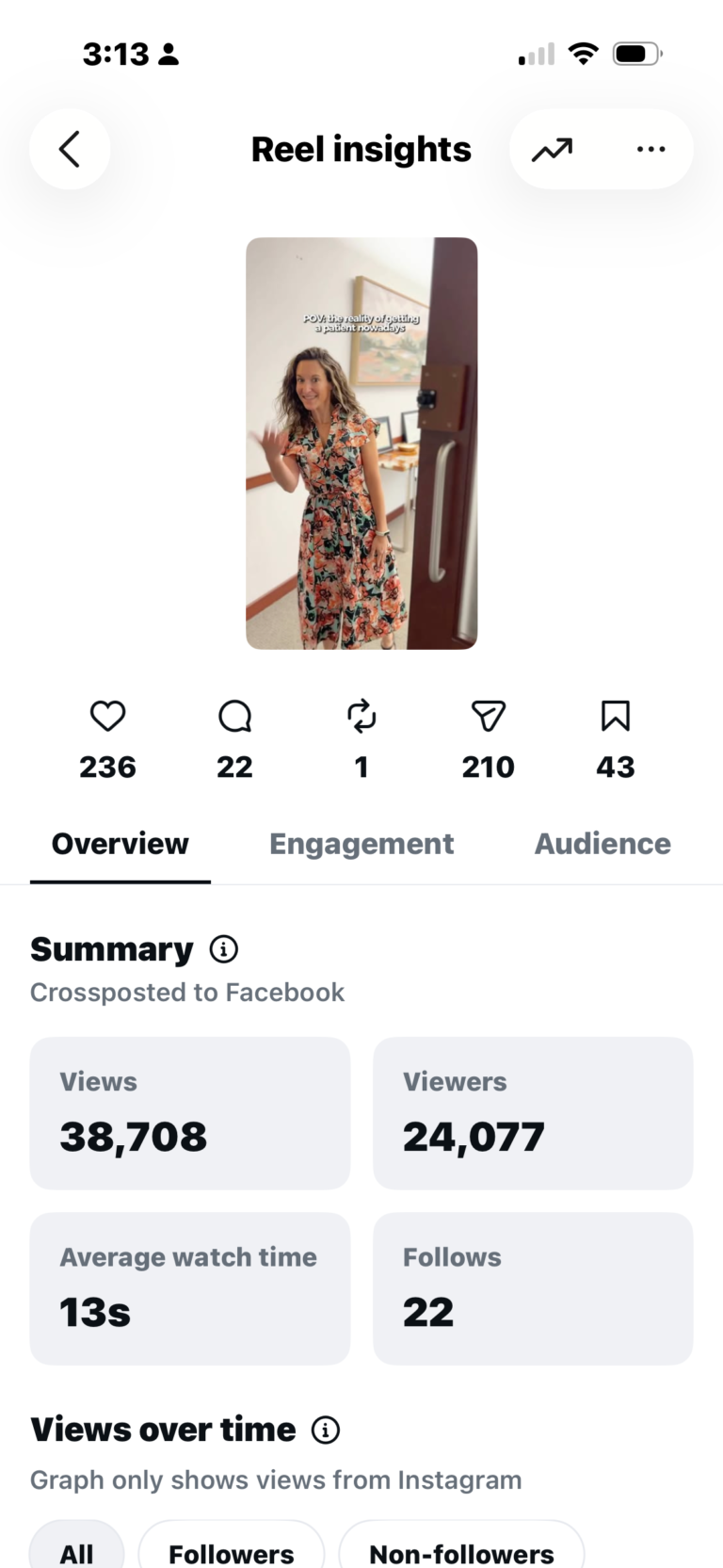
Task: Select the Followers filter chip
Action: (232, 1549)
